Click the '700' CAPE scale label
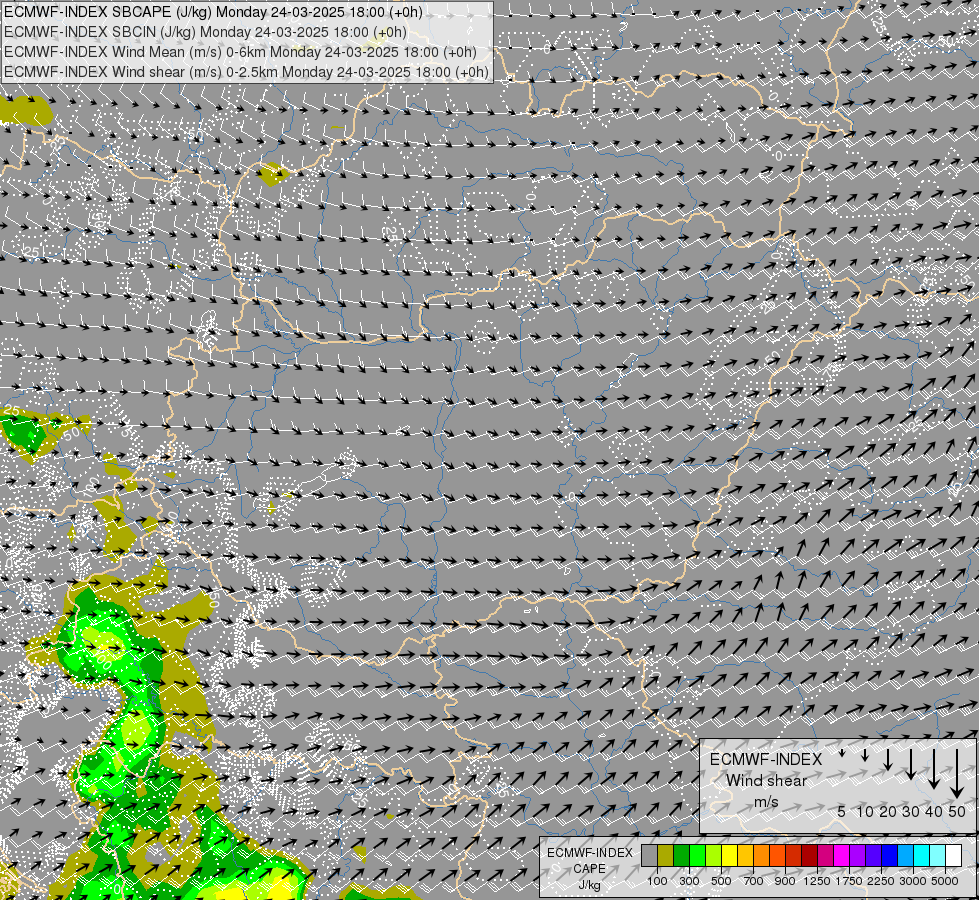Screen dimensions: 979x900 point(754,881)
